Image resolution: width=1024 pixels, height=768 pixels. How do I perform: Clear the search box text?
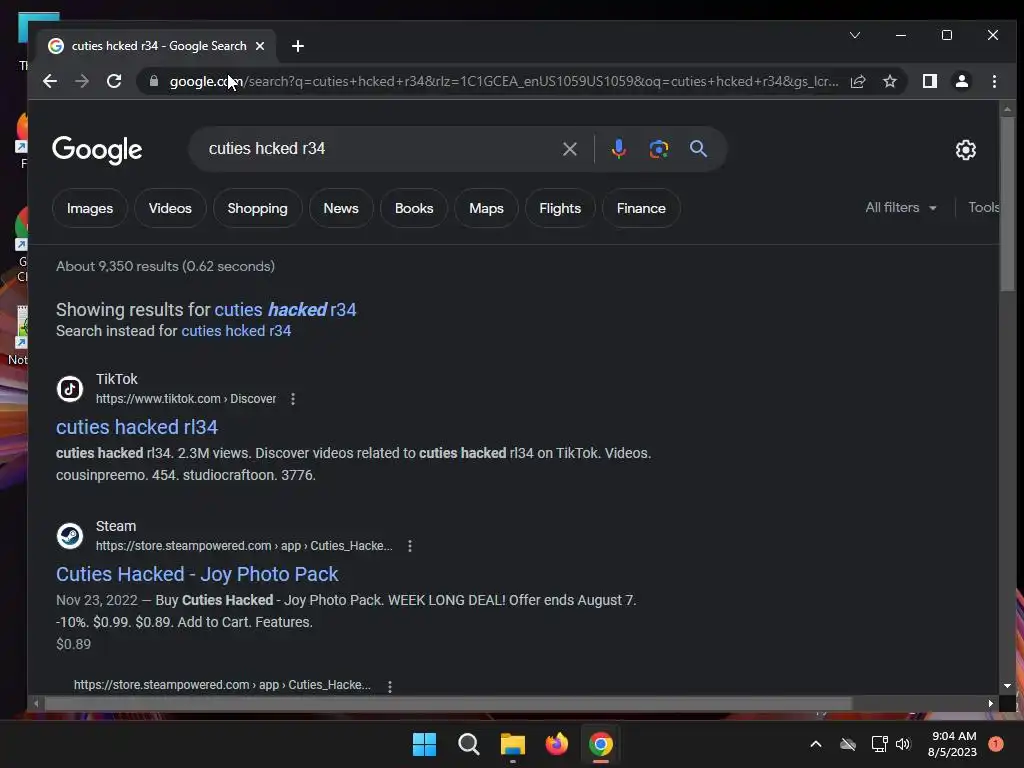point(569,149)
